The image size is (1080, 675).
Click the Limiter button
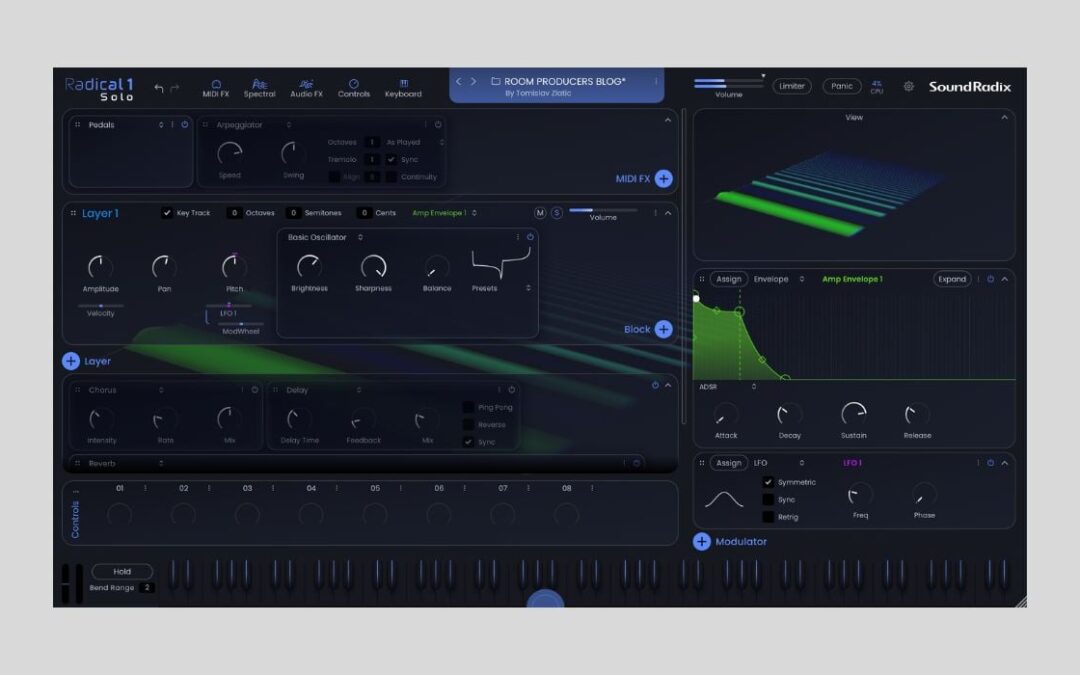[791, 86]
